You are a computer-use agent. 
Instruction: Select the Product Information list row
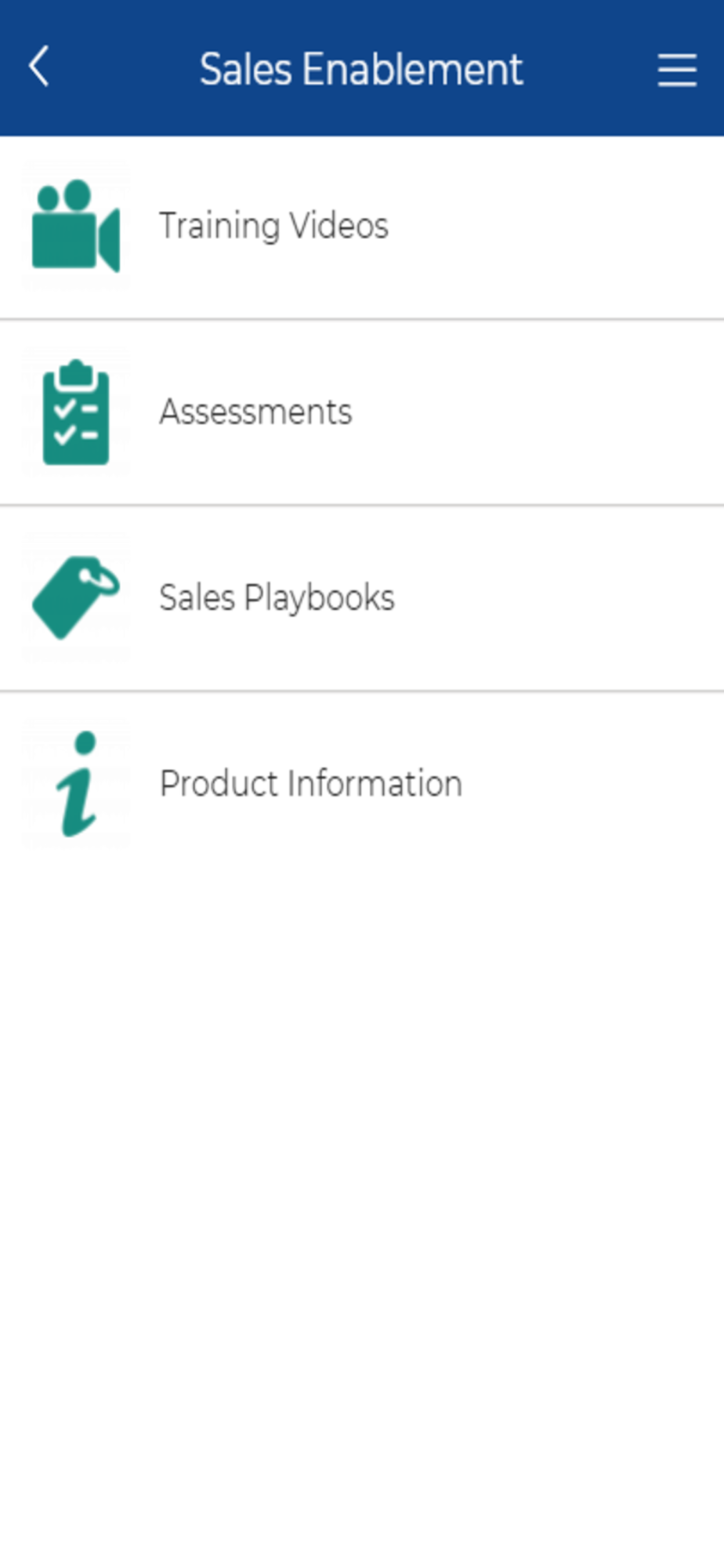click(x=362, y=784)
